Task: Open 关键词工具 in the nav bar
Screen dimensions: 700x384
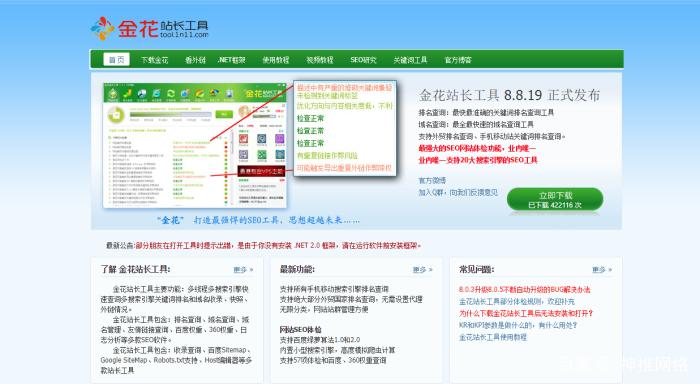Action: click(410, 60)
